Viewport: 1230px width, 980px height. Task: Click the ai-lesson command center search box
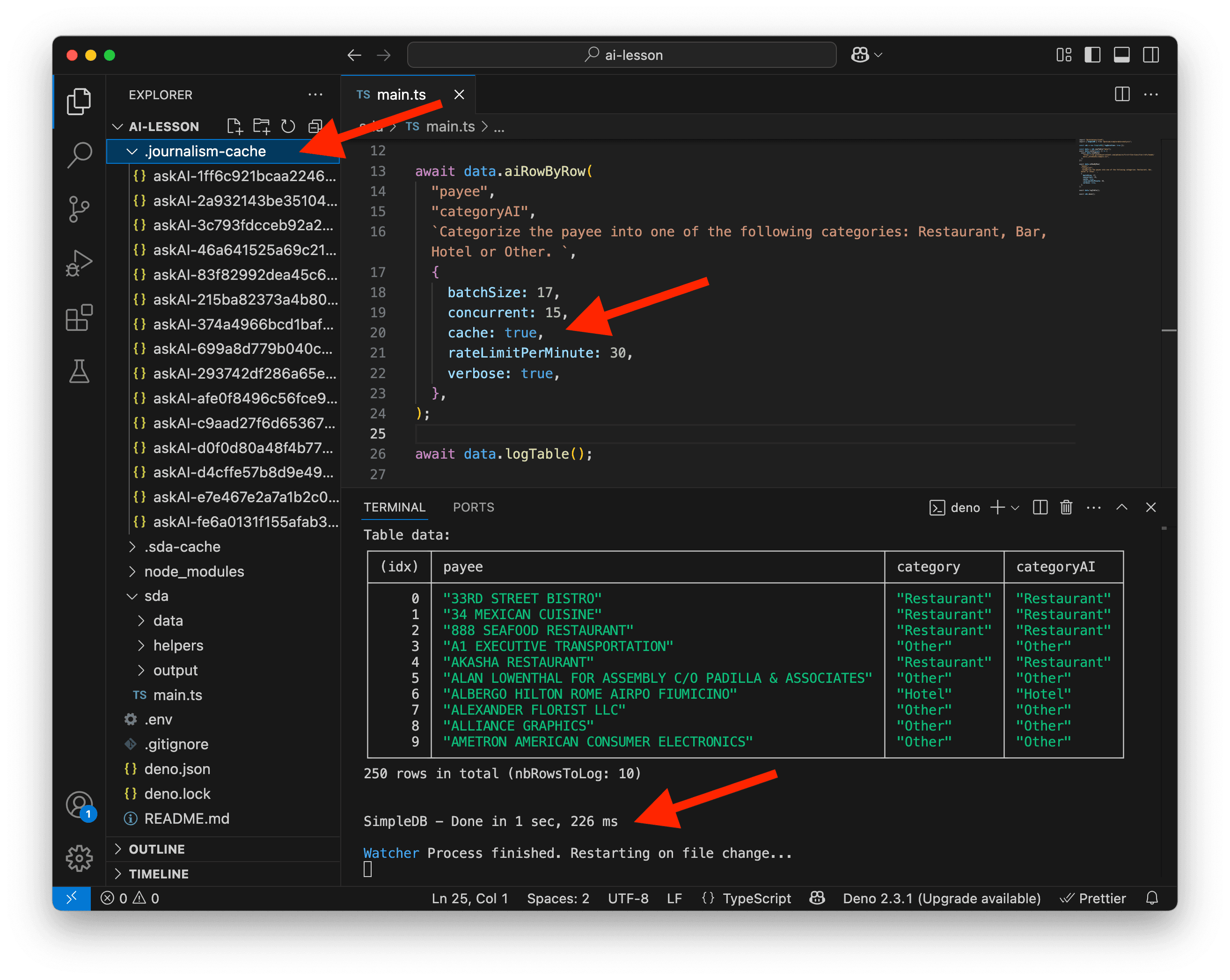[x=622, y=55]
